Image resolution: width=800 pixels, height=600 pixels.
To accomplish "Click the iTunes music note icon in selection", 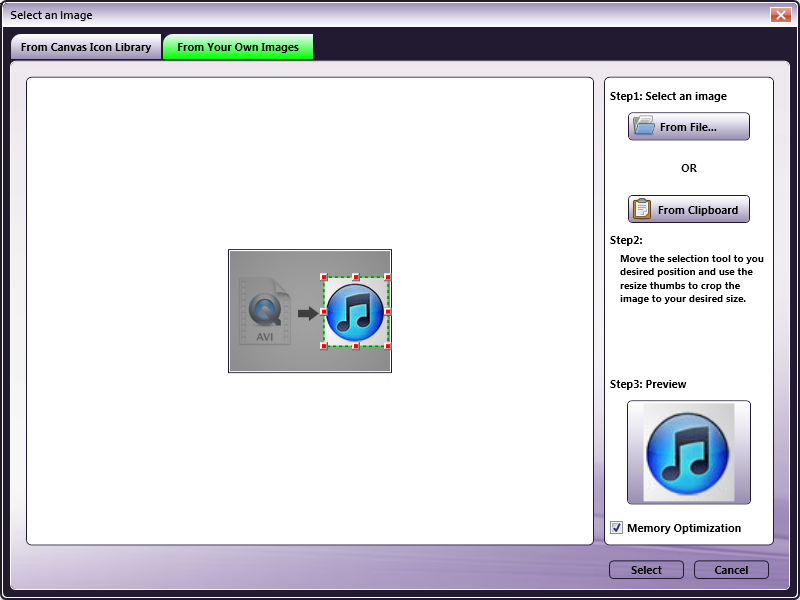I will coord(355,312).
